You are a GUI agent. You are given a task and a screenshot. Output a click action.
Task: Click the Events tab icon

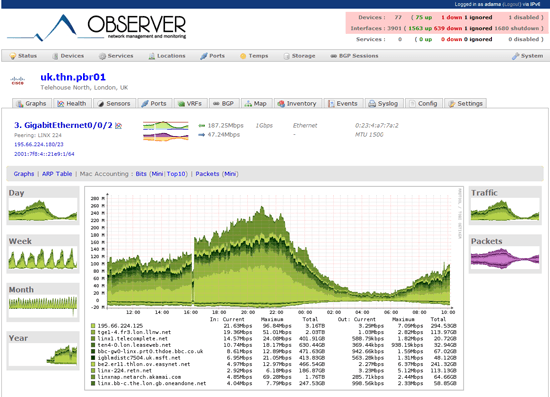click(331, 104)
